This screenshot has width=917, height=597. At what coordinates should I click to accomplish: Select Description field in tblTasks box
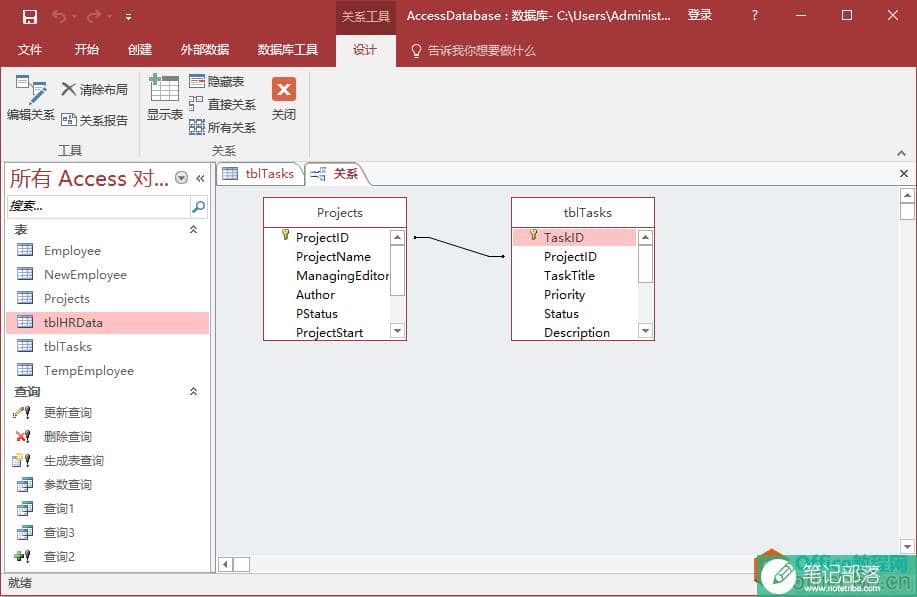[x=577, y=333]
